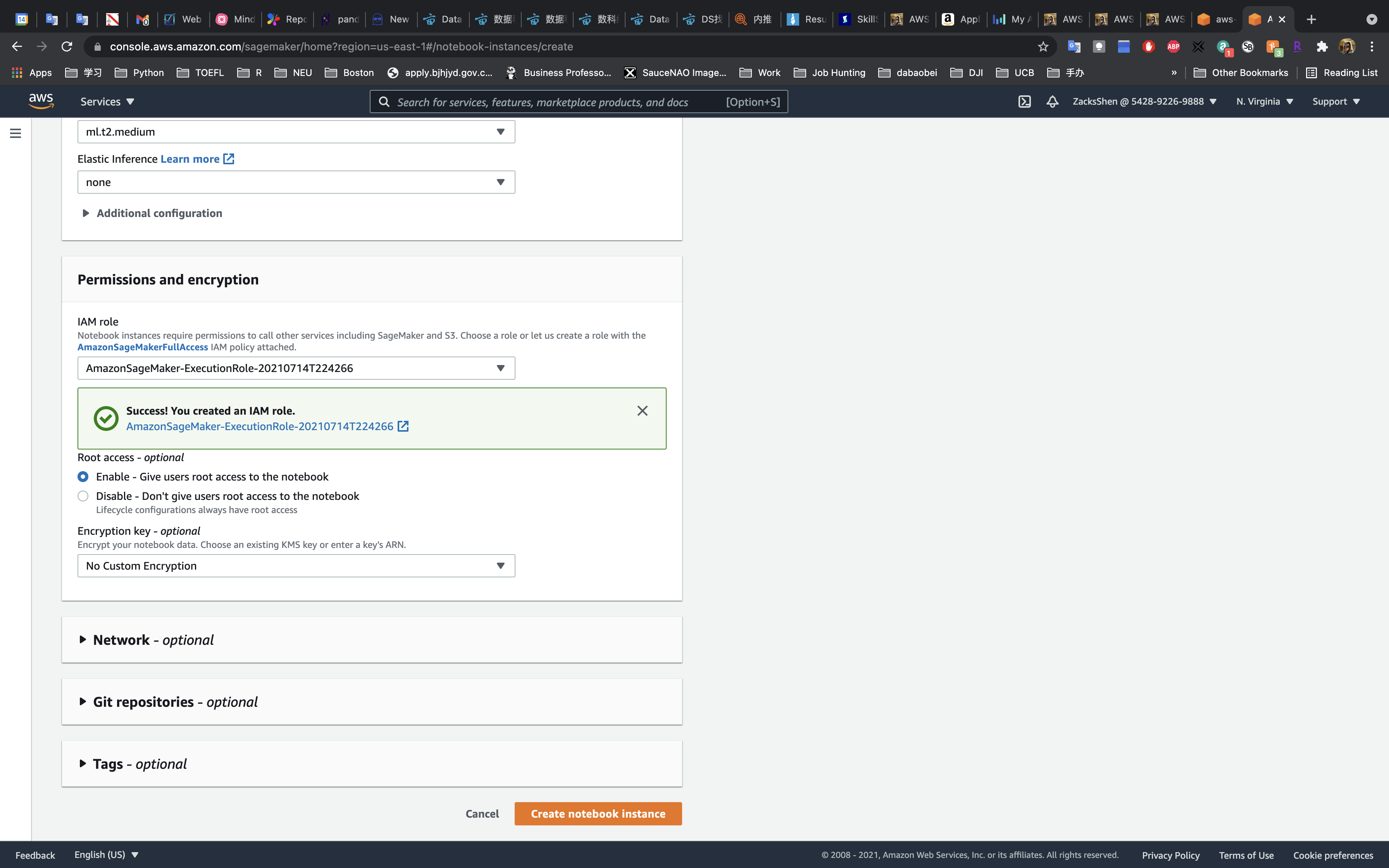This screenshot has height=868, width=1389.
Task: Open the N. Virginia region menu
Action: pyautogui.click(x=1265, y=102)
